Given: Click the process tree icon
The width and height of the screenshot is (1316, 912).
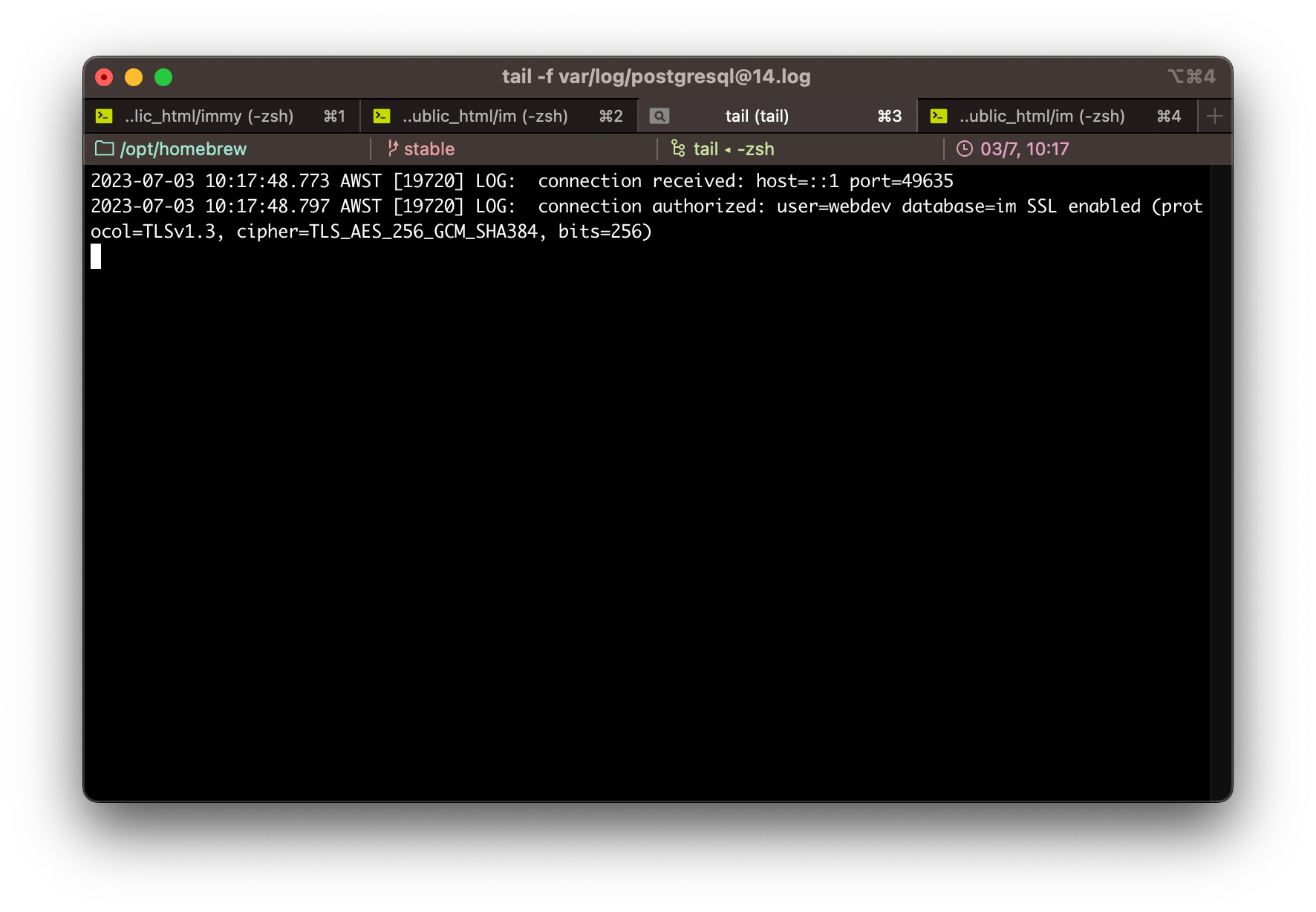Looking at the screenshot, I should coord(678,149).
